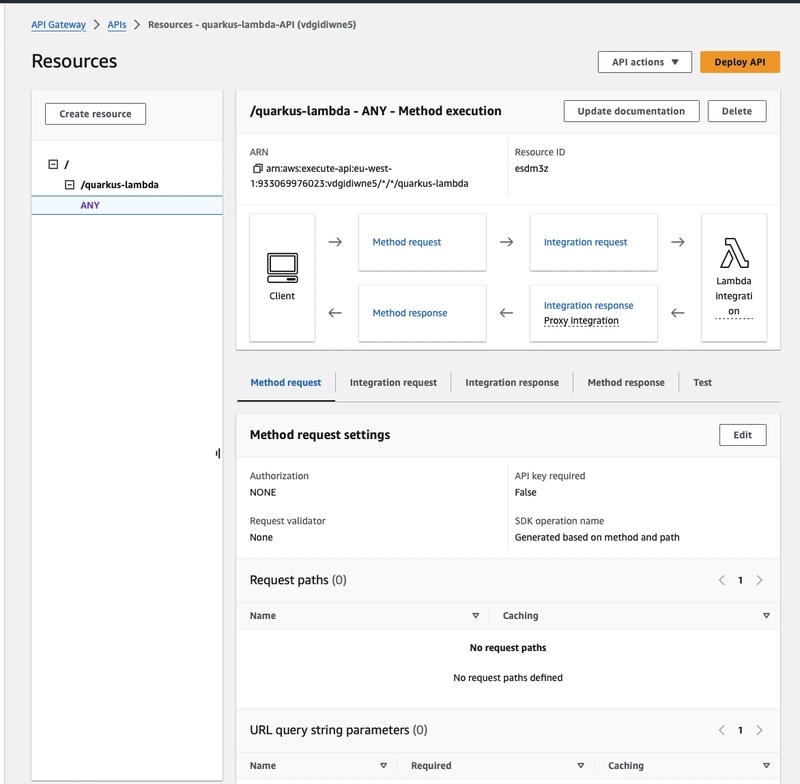800x784 pixels.
Task: Click page number 1 of URL query string parameters
Action: tap(740, 730)
